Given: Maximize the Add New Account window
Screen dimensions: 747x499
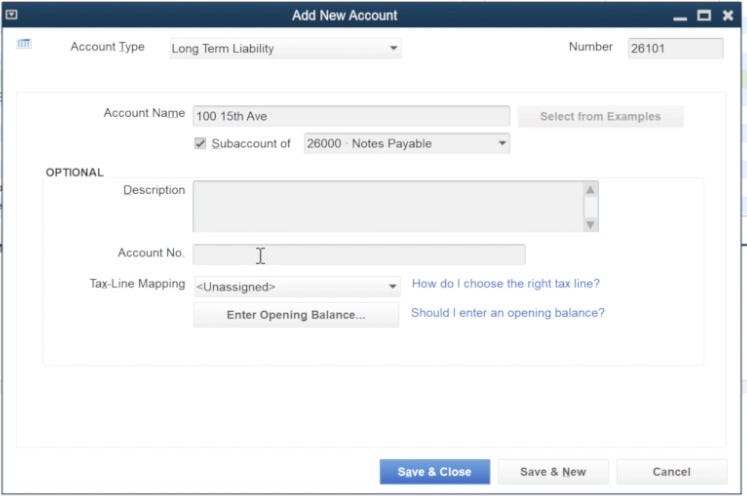Looking at the screenshot, I should [x=704, y=16].
